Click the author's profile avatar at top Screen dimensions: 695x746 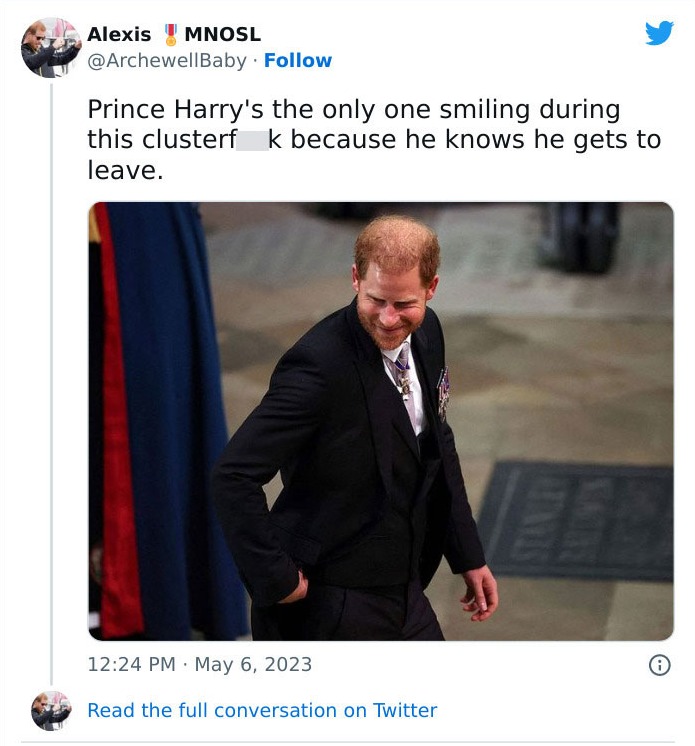[x=50, y=47]
